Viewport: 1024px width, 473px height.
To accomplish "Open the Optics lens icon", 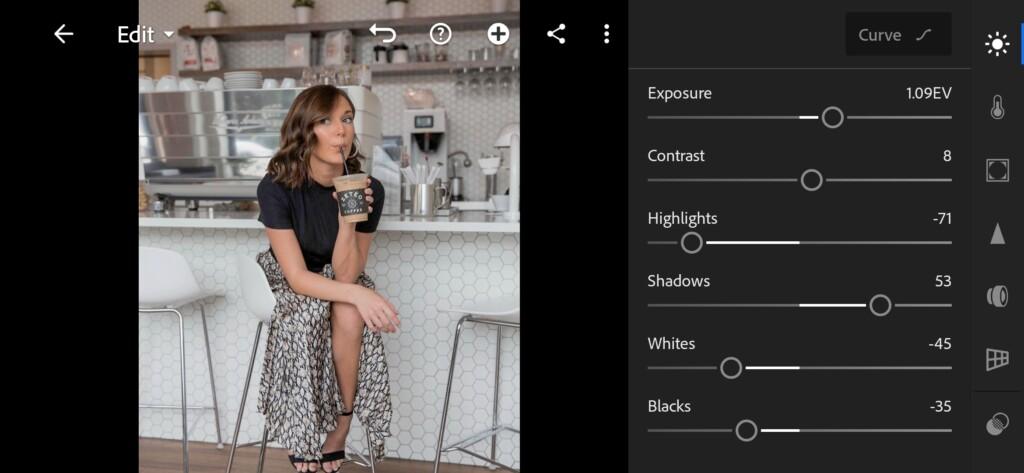I will coord(997,296).
